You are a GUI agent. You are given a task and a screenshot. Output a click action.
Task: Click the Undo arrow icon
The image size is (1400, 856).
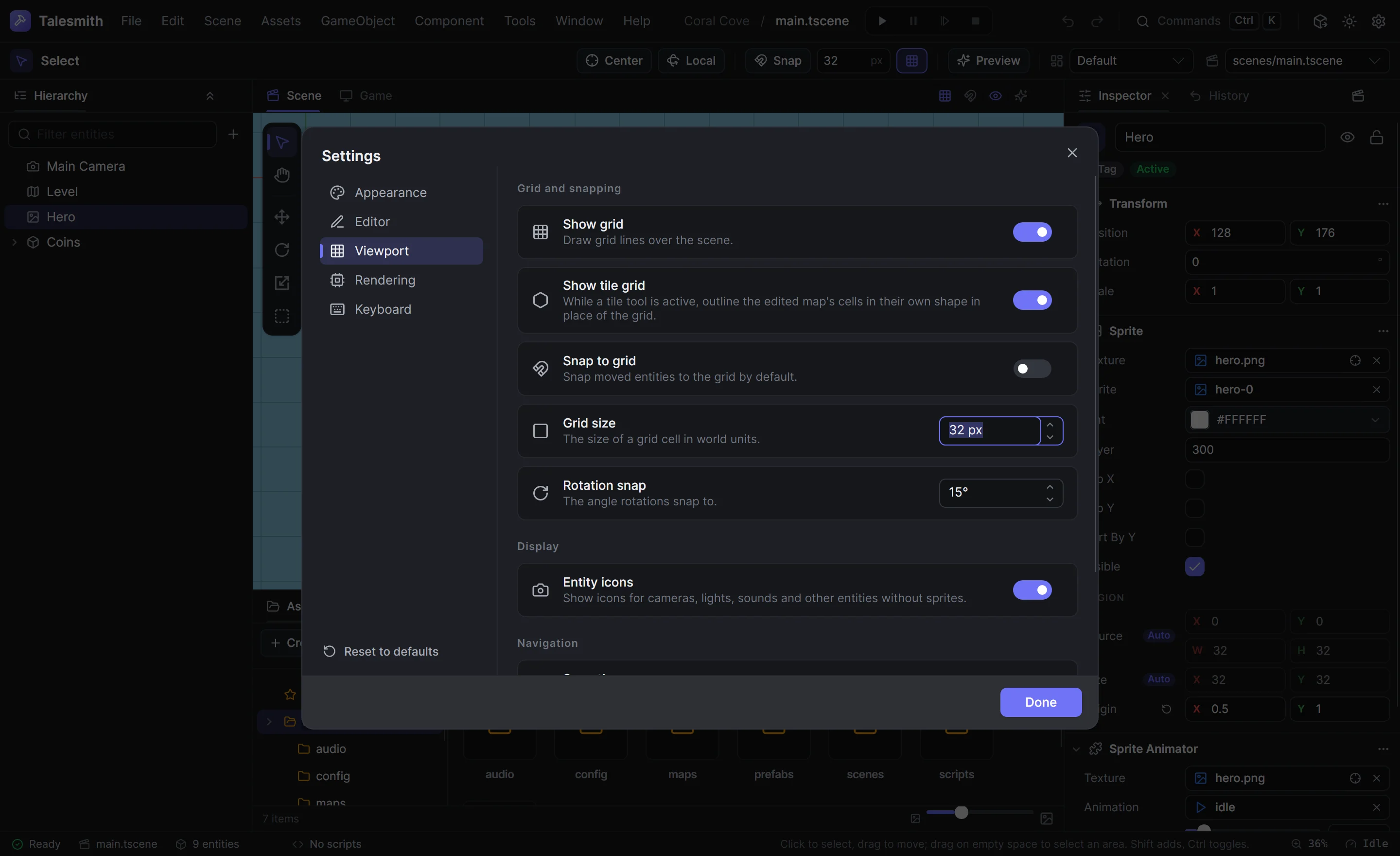(x=1067, y=21)
